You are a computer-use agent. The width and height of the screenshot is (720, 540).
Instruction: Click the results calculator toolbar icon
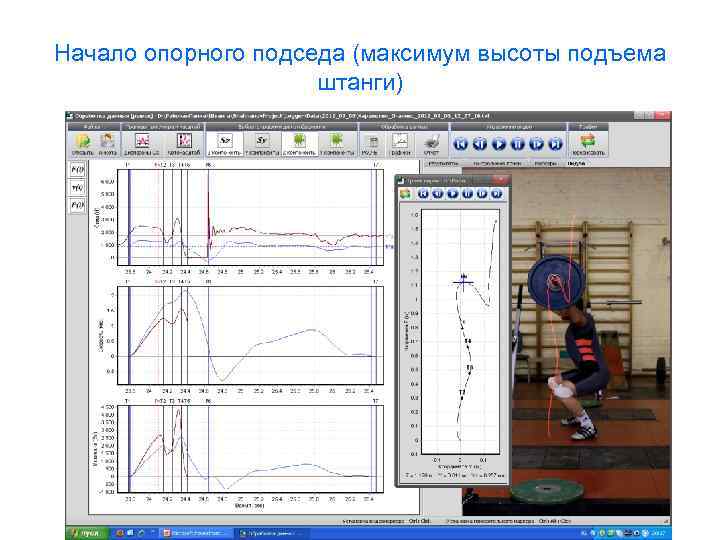[x=372, y=144]
